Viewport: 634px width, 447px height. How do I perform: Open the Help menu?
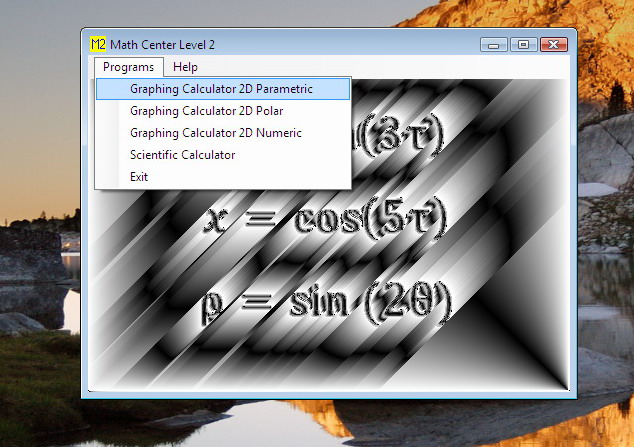pos(185,67)
